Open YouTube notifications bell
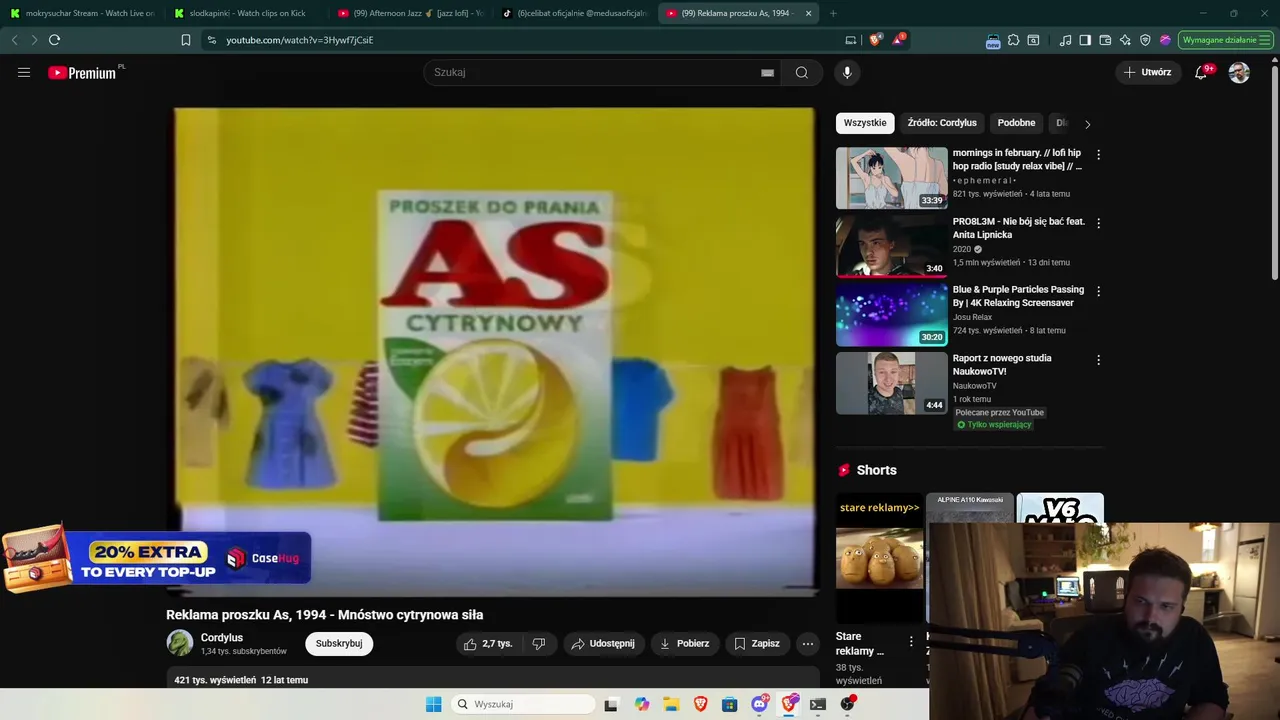Viewport: 1280px width, 720px height. [1201, 72]
